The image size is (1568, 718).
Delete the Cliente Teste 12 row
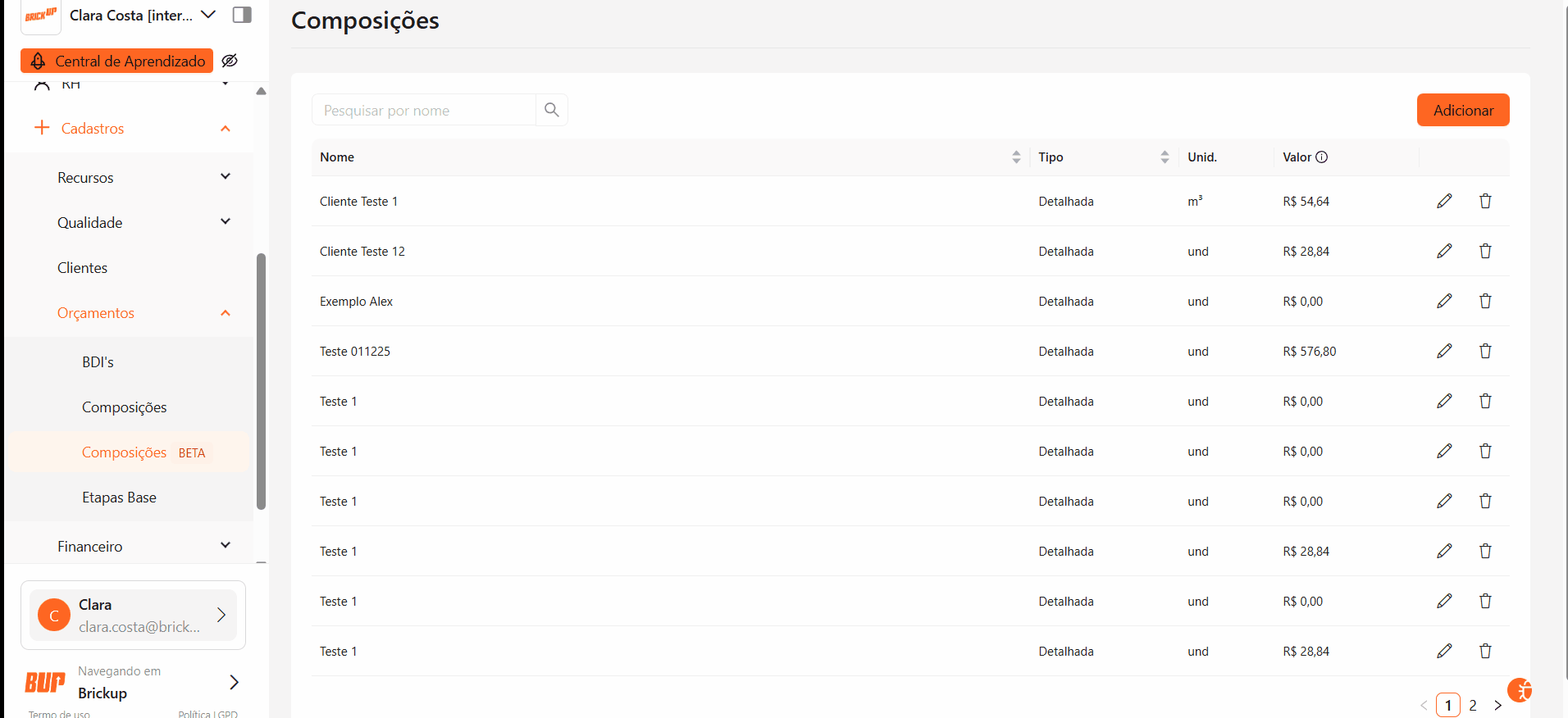(x=1484, y=251)
